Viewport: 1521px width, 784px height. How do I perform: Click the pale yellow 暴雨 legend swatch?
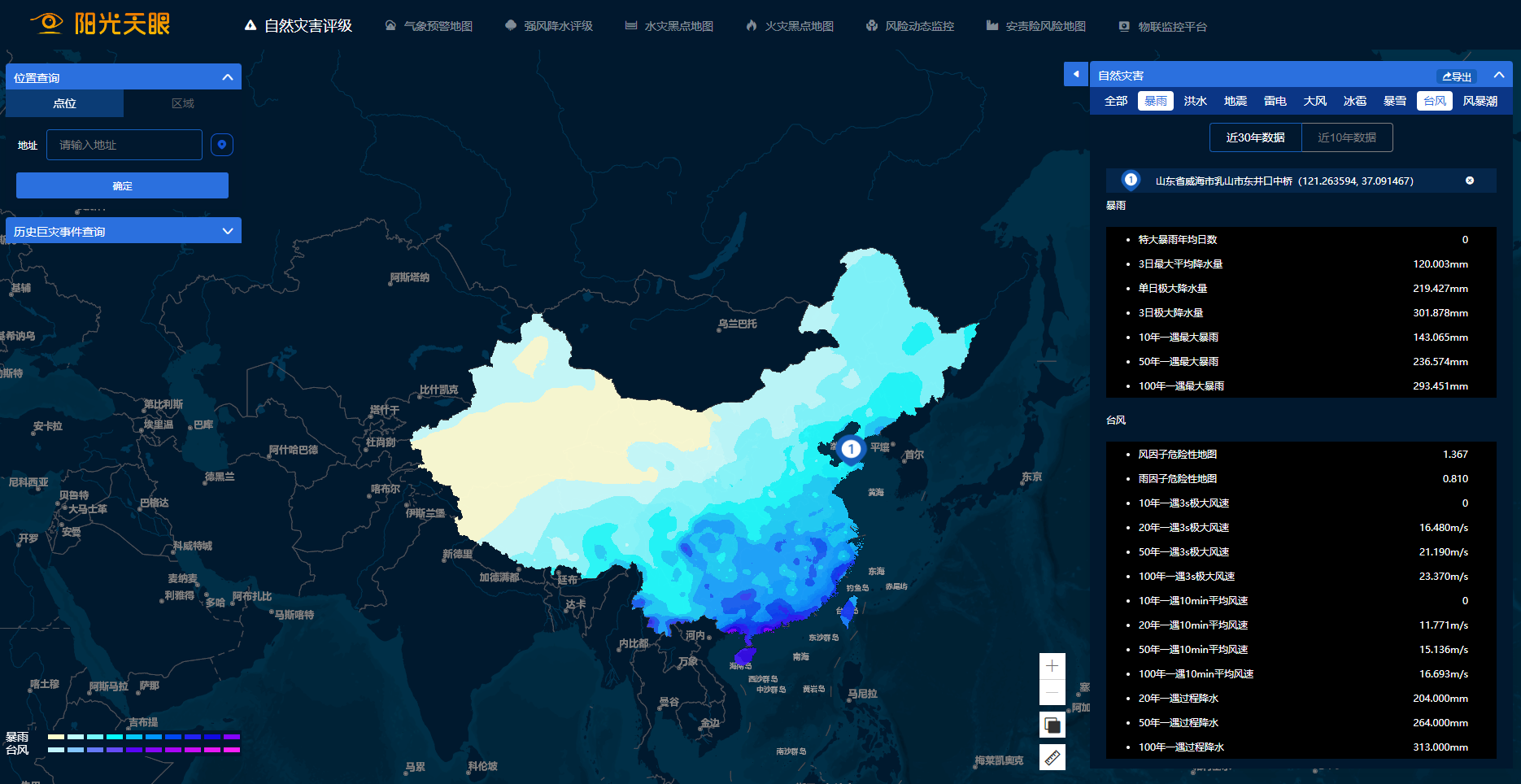coord(56,737)
